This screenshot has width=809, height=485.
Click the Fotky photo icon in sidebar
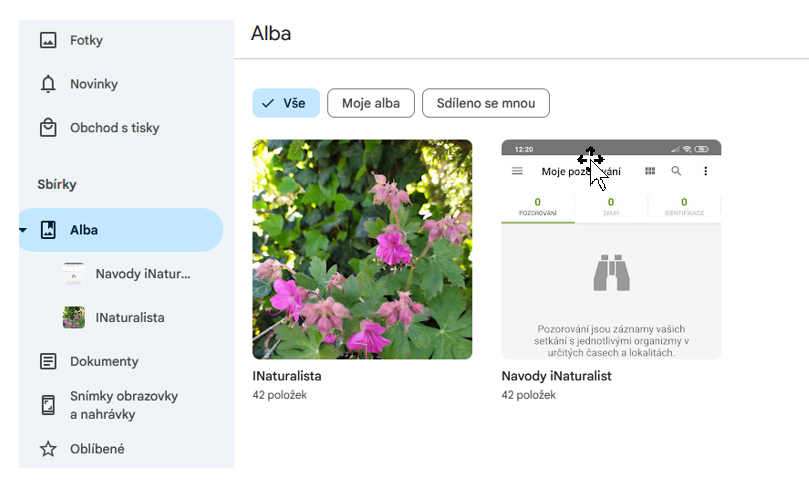click(48, 41)
